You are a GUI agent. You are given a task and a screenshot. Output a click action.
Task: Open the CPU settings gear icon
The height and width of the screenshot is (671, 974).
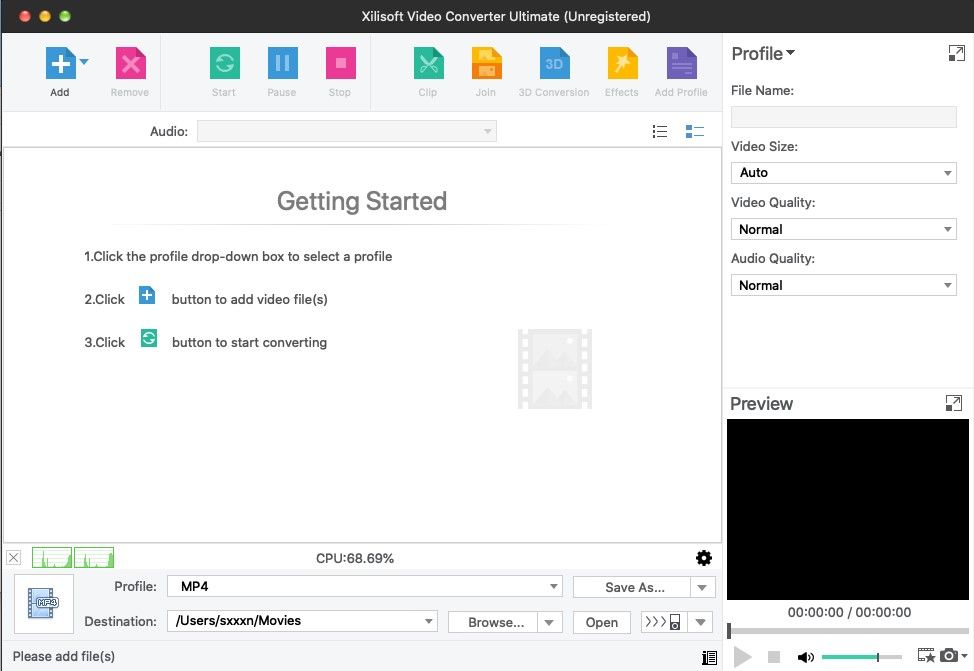click(704, 557)
